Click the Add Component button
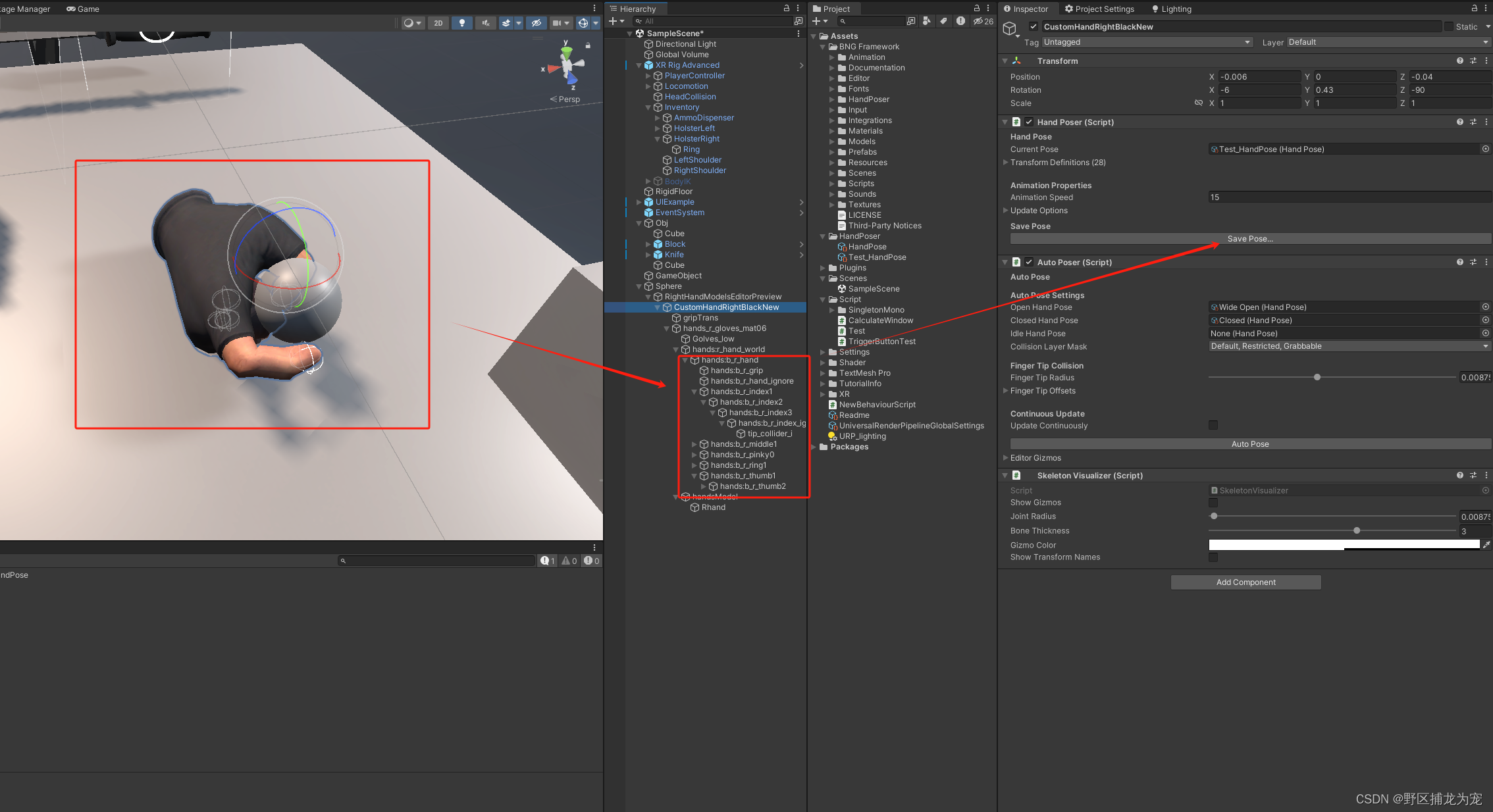 [1245, 582]
